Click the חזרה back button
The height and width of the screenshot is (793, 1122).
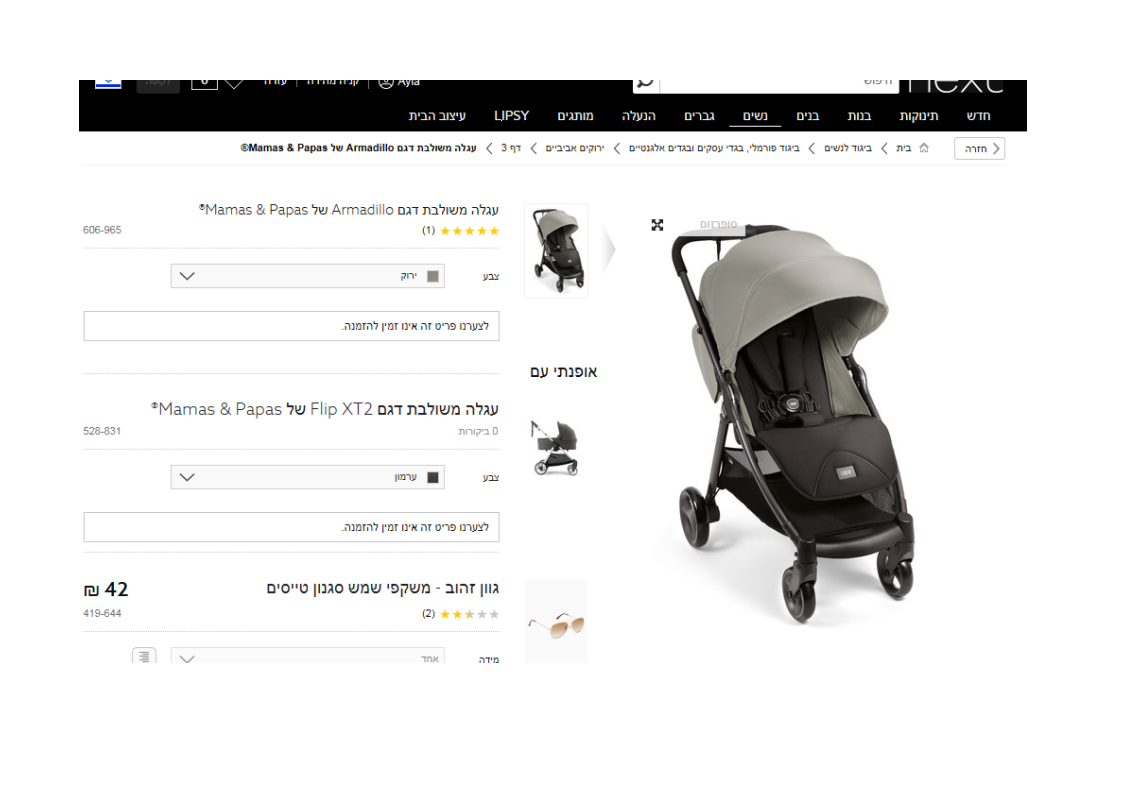(980, 148)
